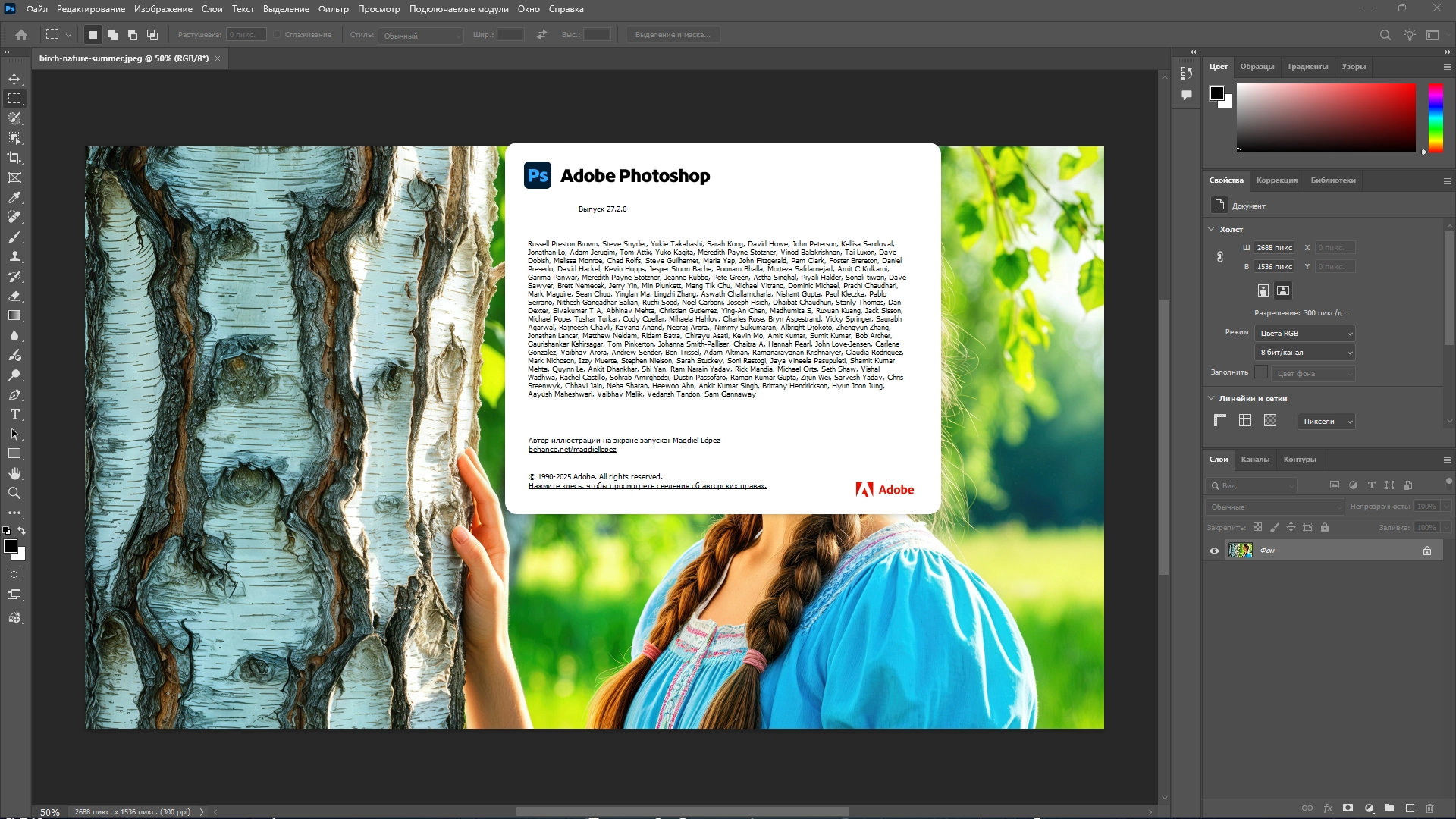Enable the Сглаживание checkbox

pyautogui.click(x=278, y=35)
